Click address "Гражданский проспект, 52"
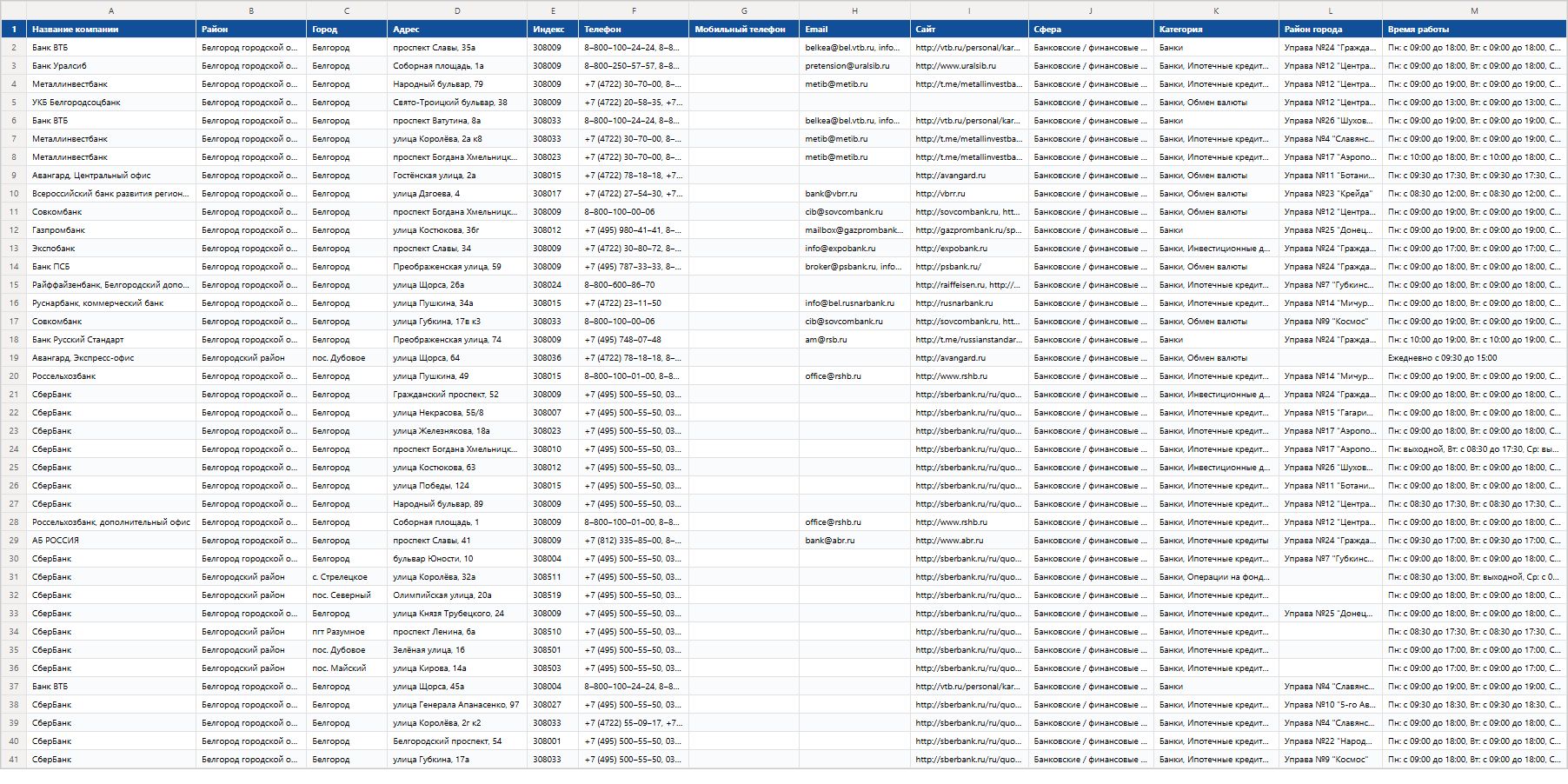This screenshot has height=784, width=1568. click(x=457, y=395)
